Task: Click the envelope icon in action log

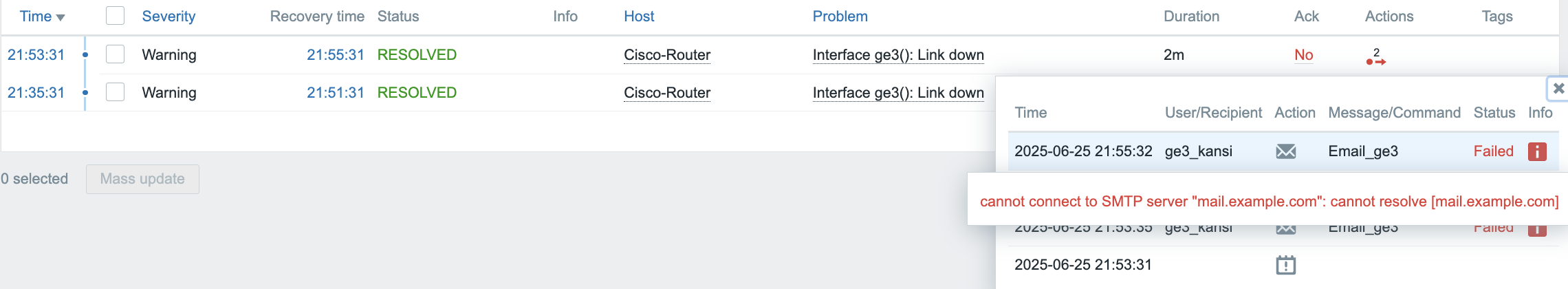Action: click(x=1285, y=151)
